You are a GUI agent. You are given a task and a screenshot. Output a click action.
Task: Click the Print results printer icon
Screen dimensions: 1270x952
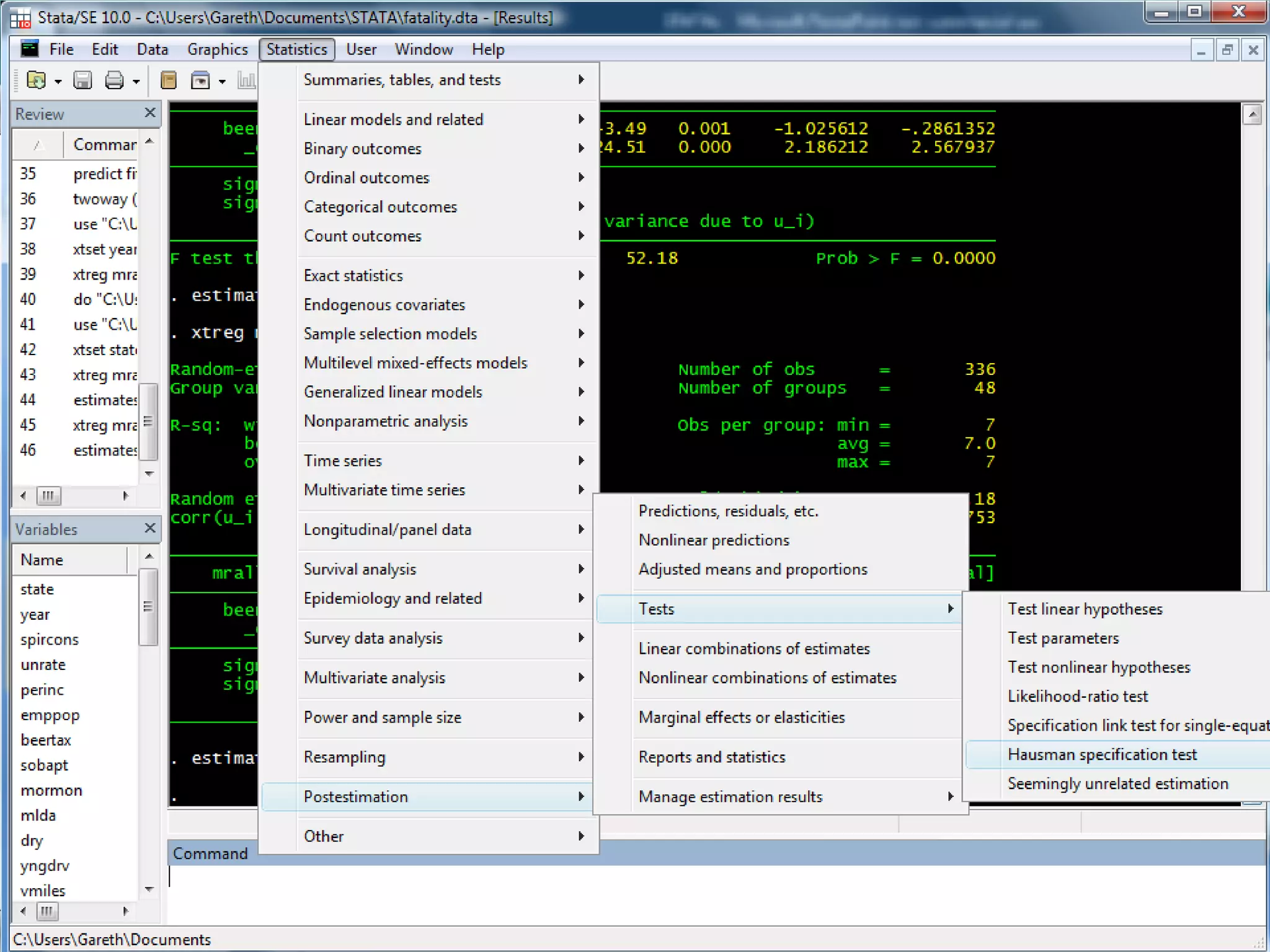[114, 81]
